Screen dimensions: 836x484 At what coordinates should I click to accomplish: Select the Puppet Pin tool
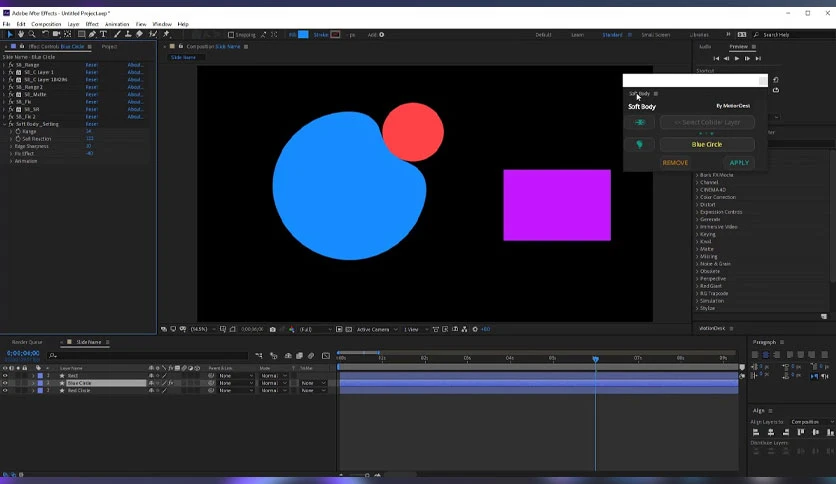click(x=166, y=34)
